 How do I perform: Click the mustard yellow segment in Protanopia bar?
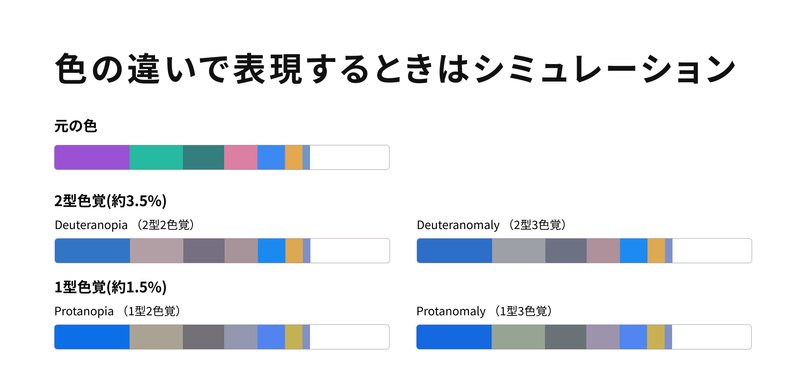pos(294,337)
